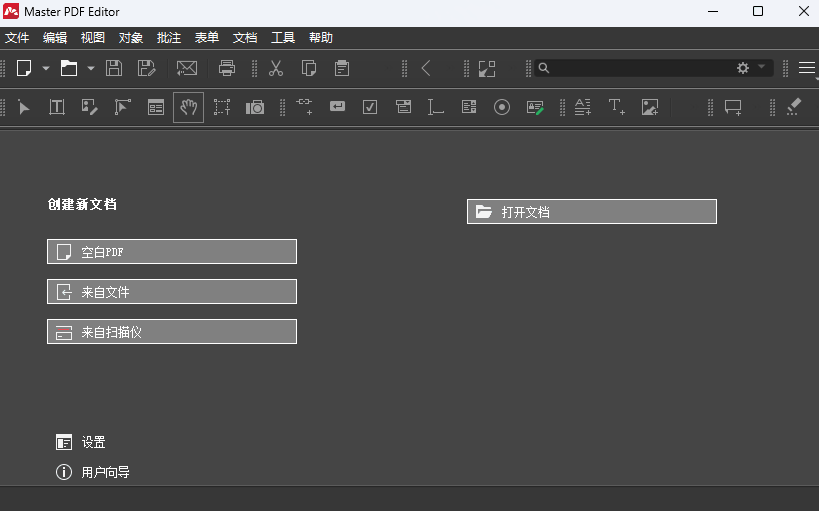Click the Copy icon
This screenshot has height=511, width=819.
pyautogui.click(x=309, y=68)
